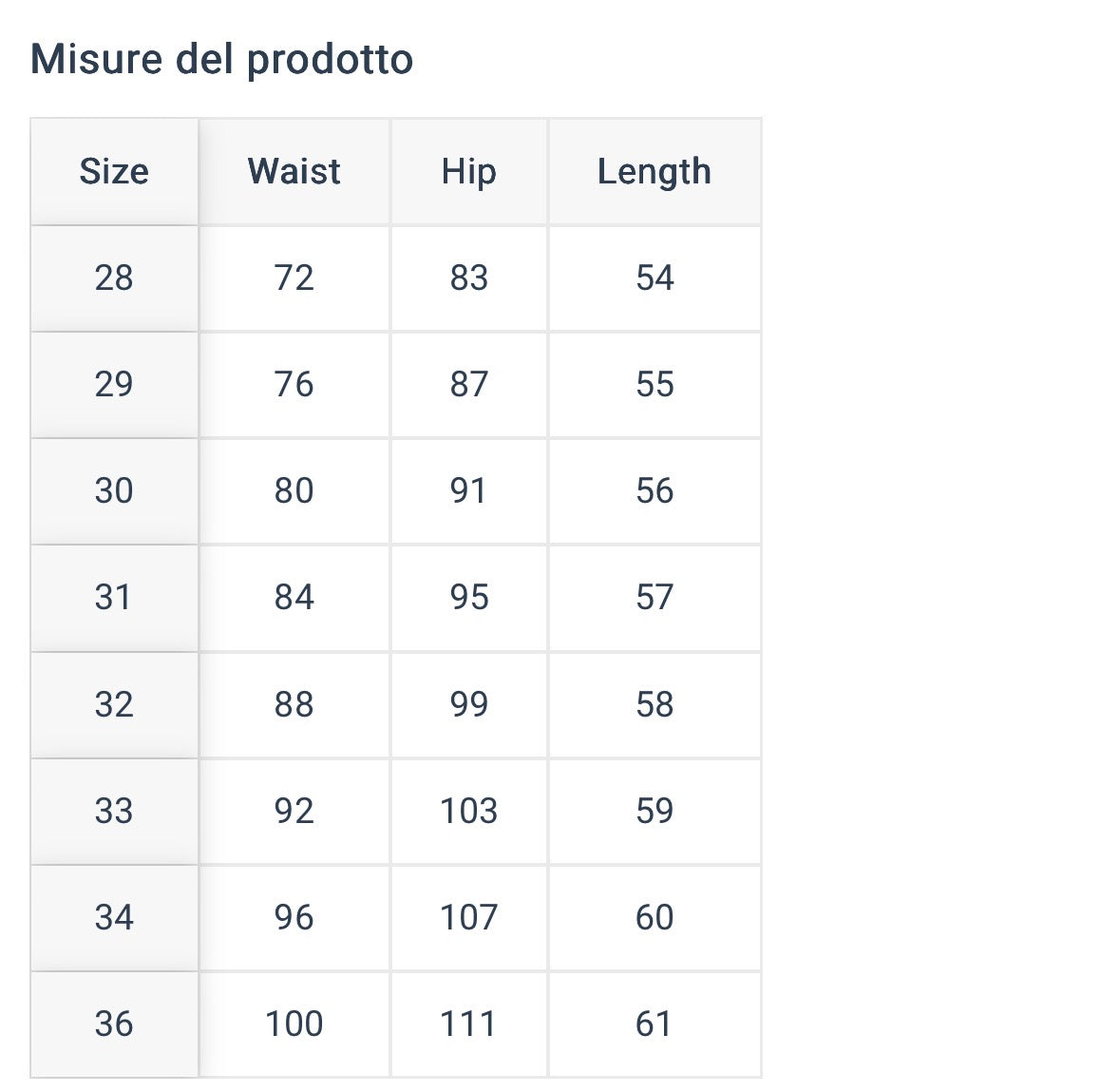This screenshot has height=1092, width=1120.
Task: Click hip value 103 cell
Action: click(x=468, y=811)
